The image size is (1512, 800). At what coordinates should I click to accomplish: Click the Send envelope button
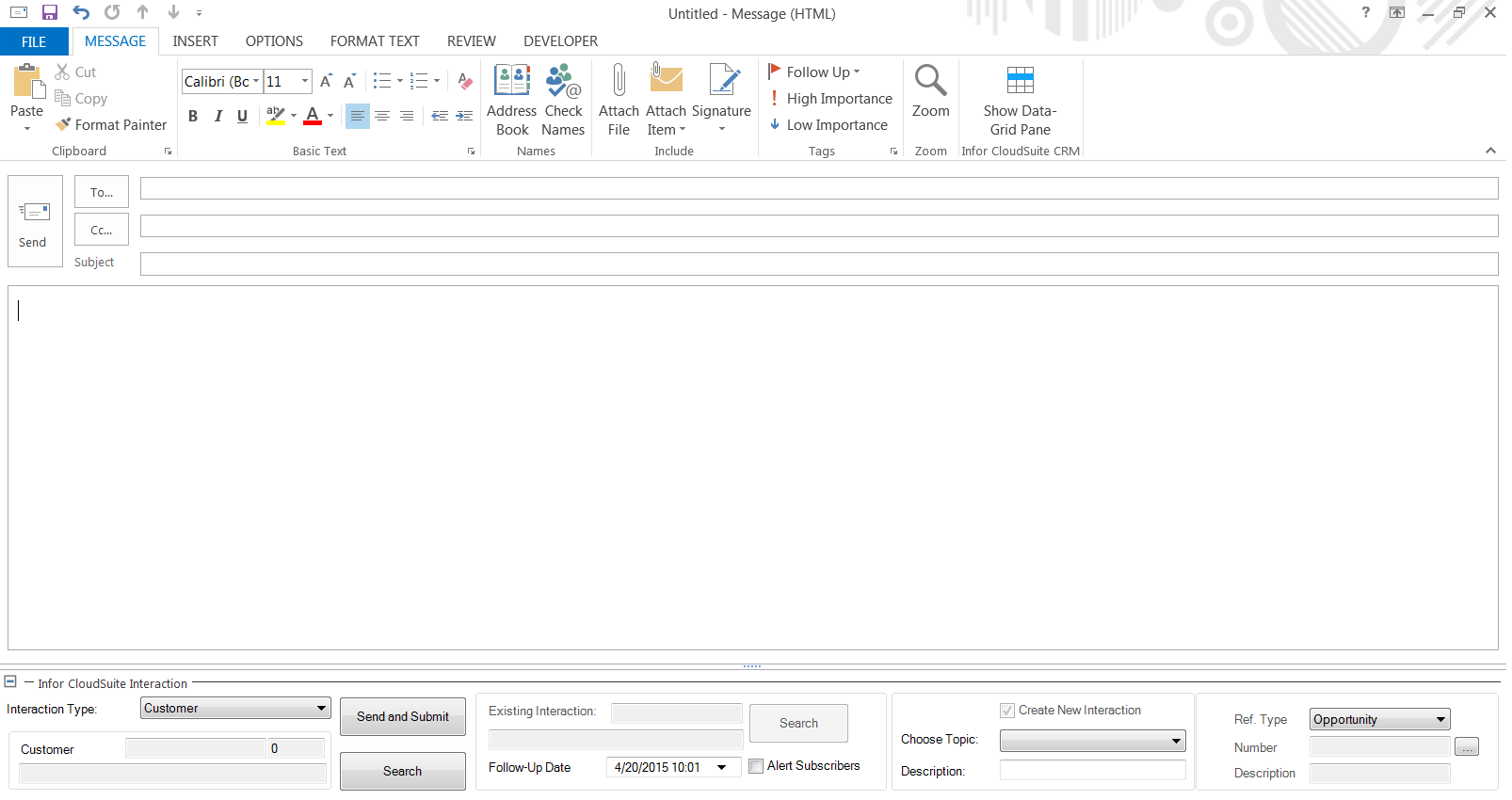(35, 222)
